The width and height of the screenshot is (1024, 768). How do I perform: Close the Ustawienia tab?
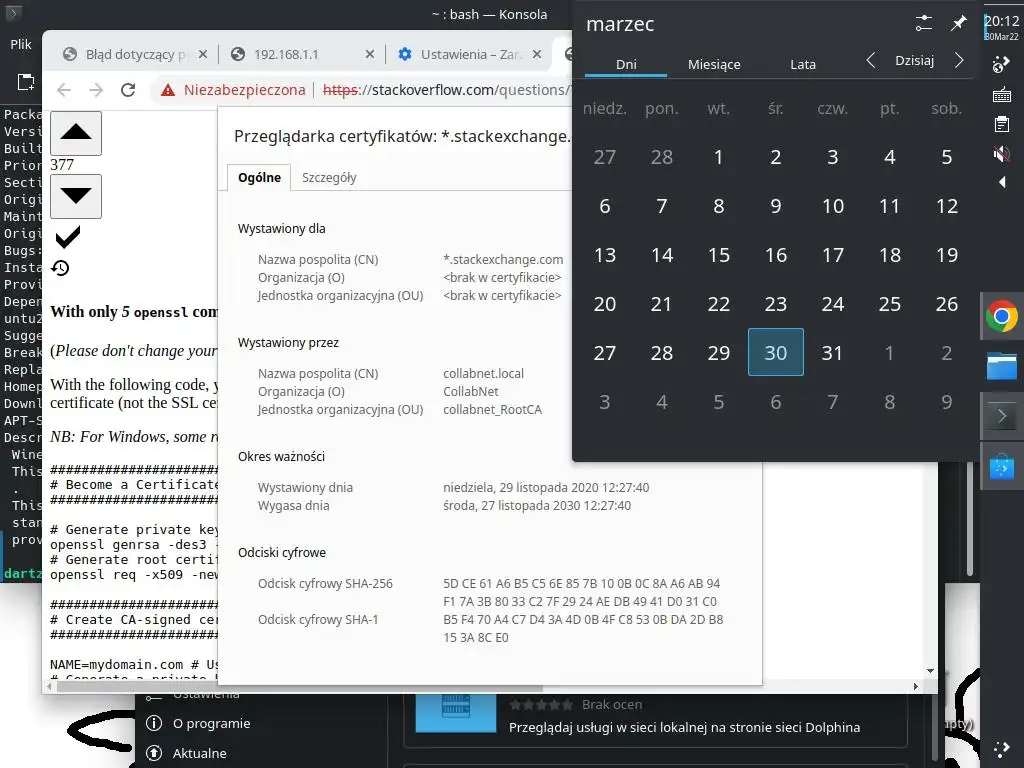pyautogui.click(x=537, y=54)
